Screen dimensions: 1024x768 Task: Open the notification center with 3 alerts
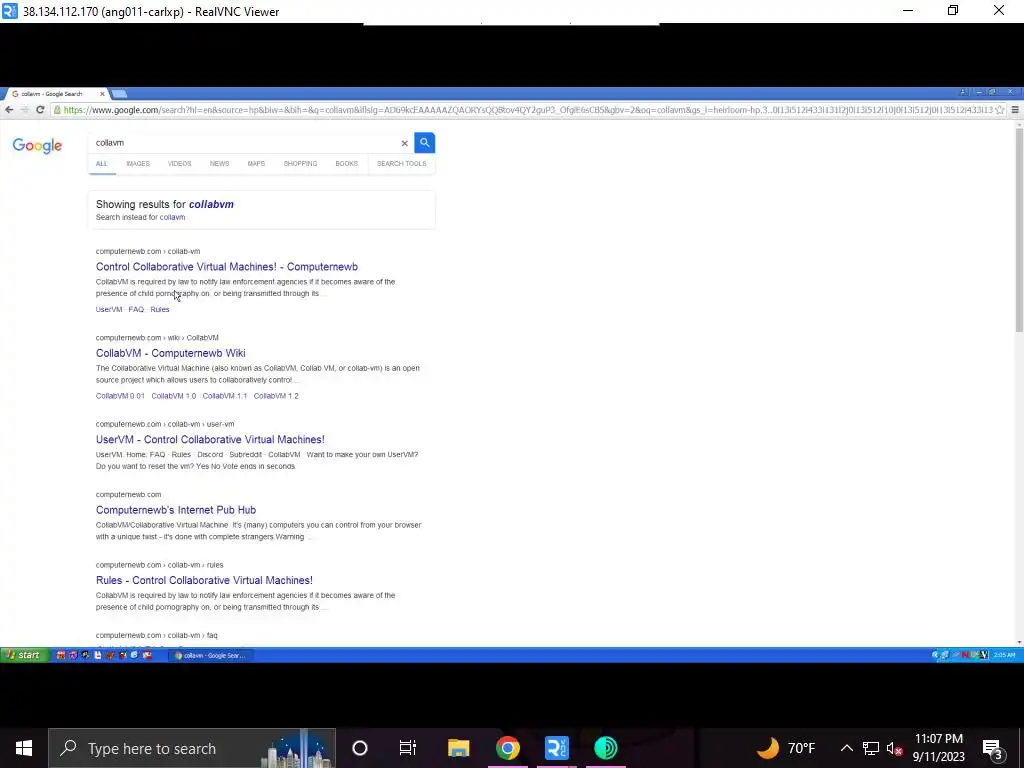pyautogui.click(x=993, y=749)
